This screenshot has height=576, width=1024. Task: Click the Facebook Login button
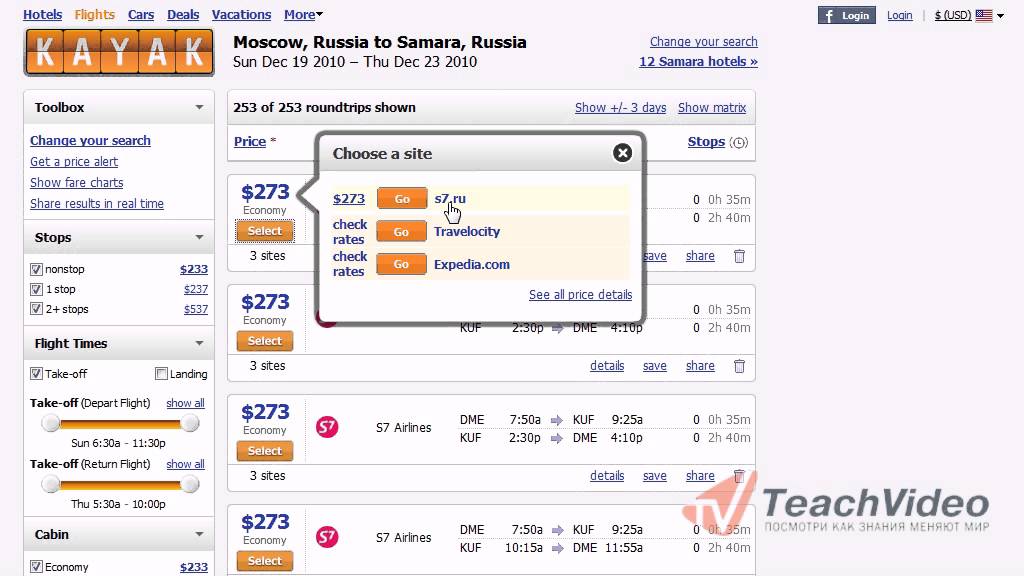click(847, 15)
